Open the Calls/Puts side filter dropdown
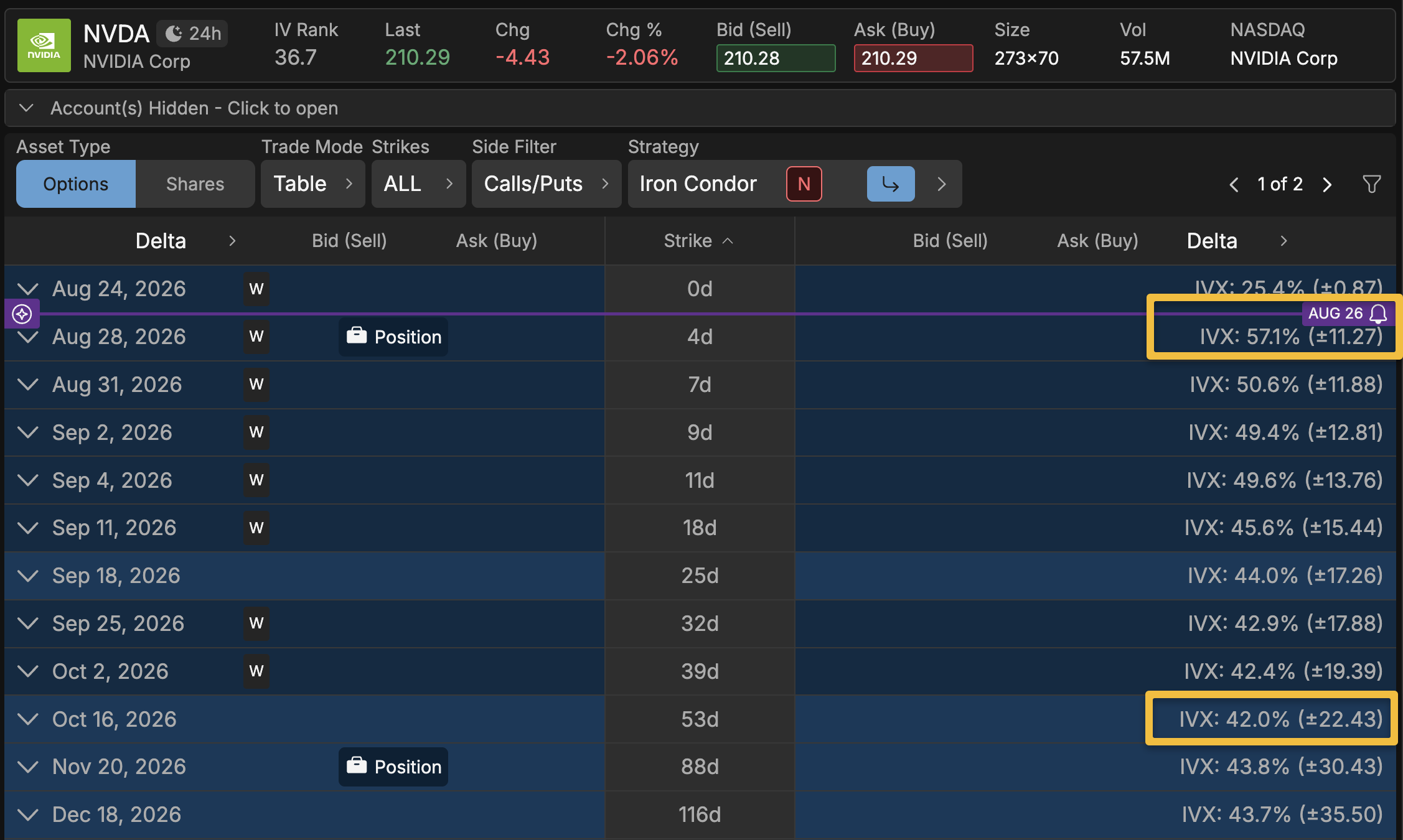Image resolution: width=1403 pixels, height=840 pixels. tap(547, 184)
